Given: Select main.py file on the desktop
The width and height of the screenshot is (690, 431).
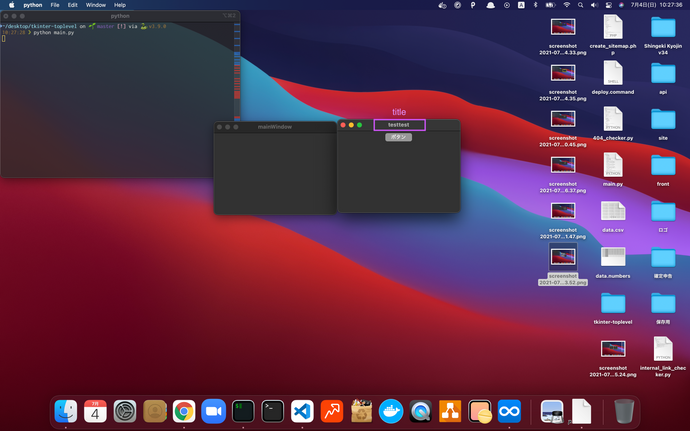Looking at the screenshot, I should [613, 165].
